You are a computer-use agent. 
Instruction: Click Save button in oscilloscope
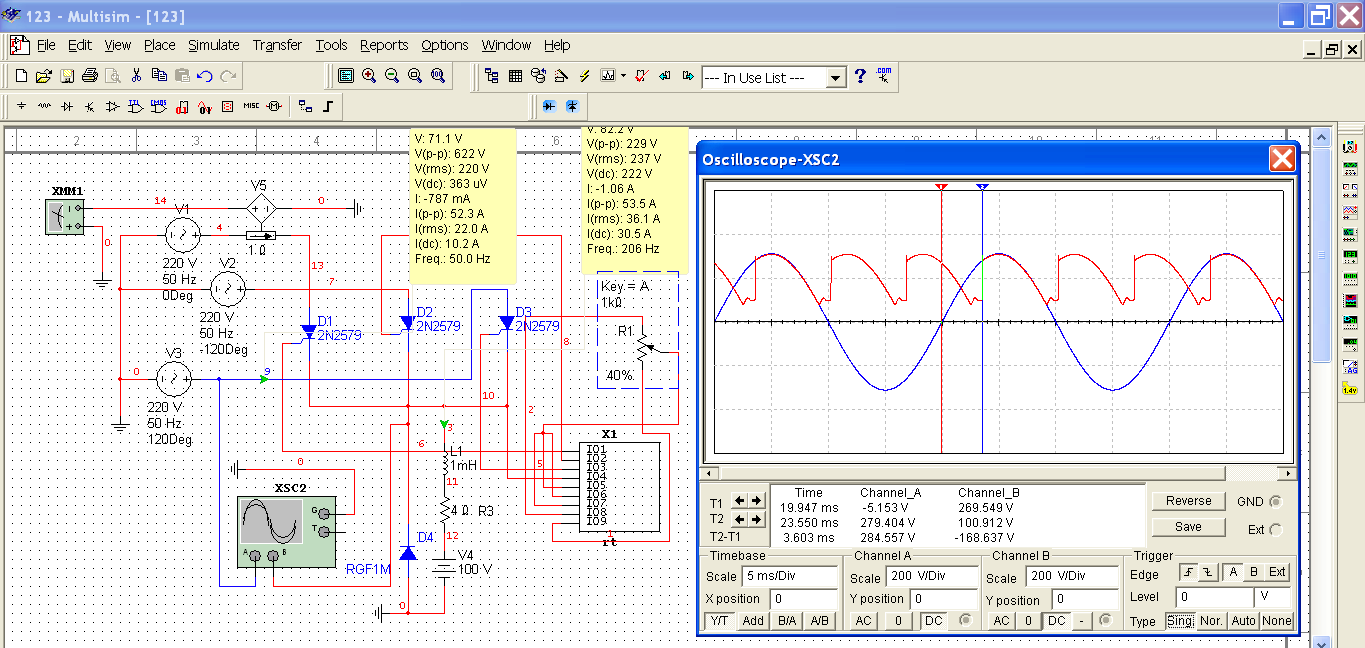click(1188, 527)
